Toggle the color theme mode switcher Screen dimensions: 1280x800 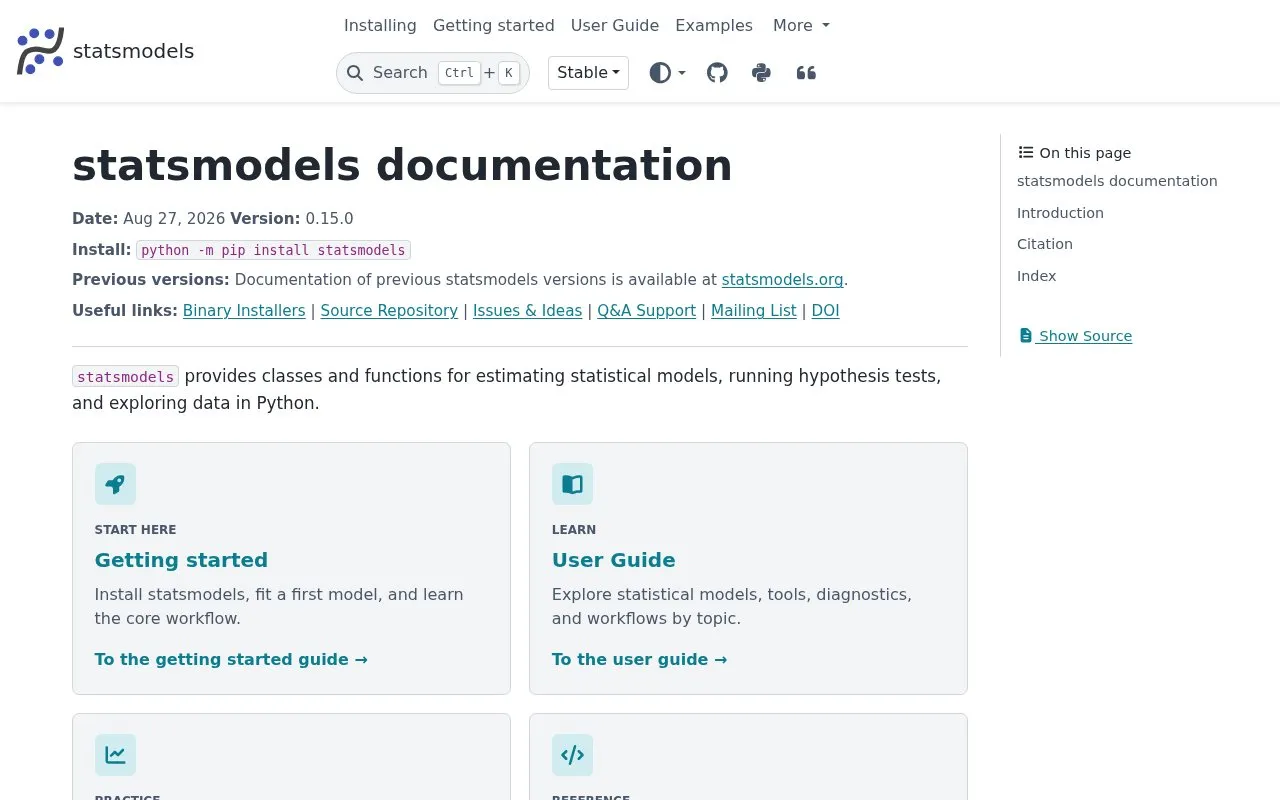667,73
